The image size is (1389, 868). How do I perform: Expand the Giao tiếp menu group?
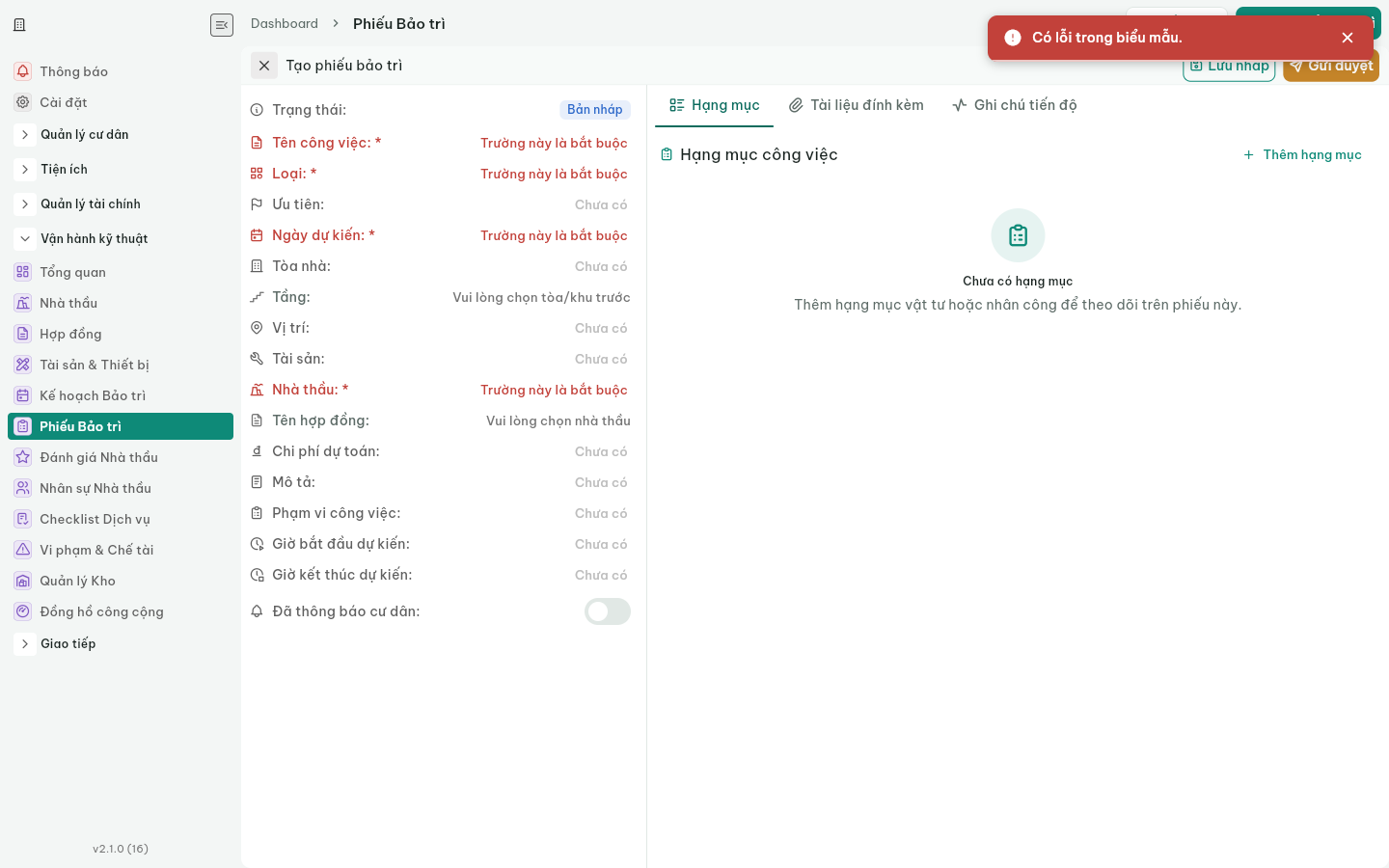tap(25, 644)
